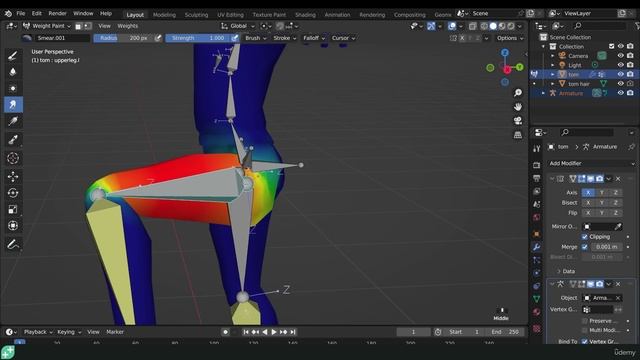Select the 3D Cursor tool
This screenshot has width=640, height=360.
[x=13, y=158]
